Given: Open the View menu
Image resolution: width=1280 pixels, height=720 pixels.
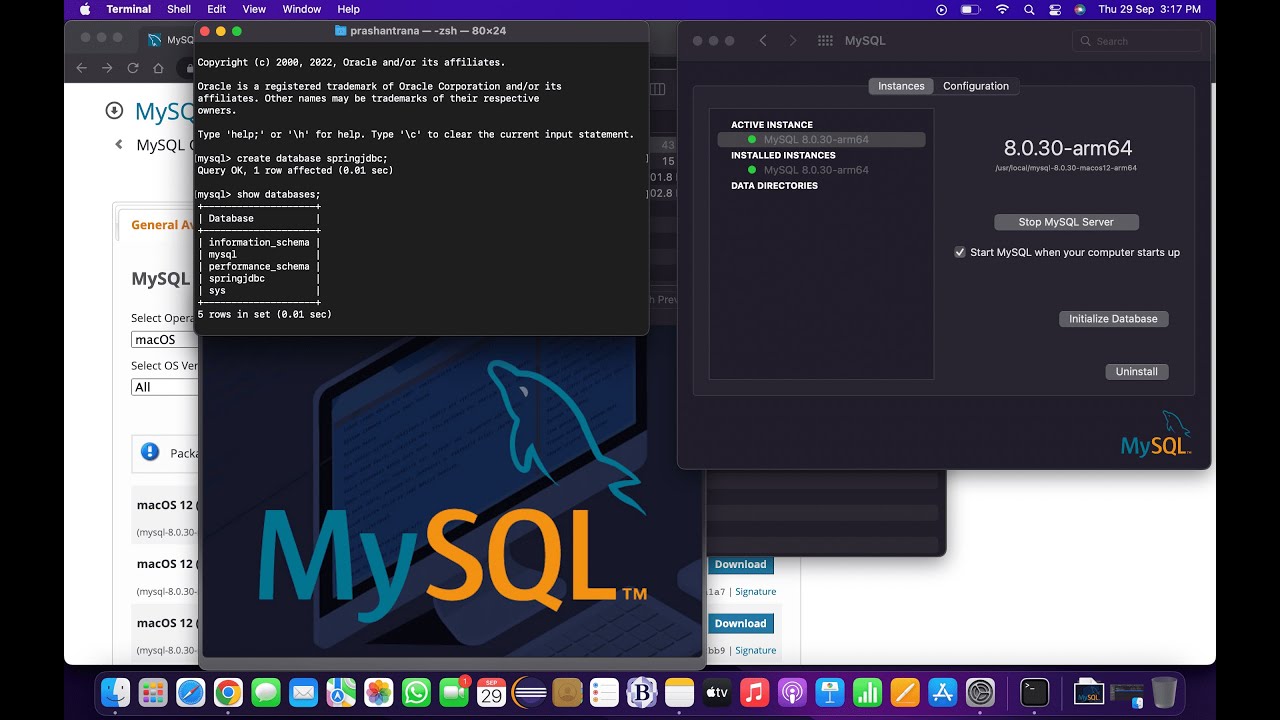Looking at the screenshot, I should click(x=254, y=9).
